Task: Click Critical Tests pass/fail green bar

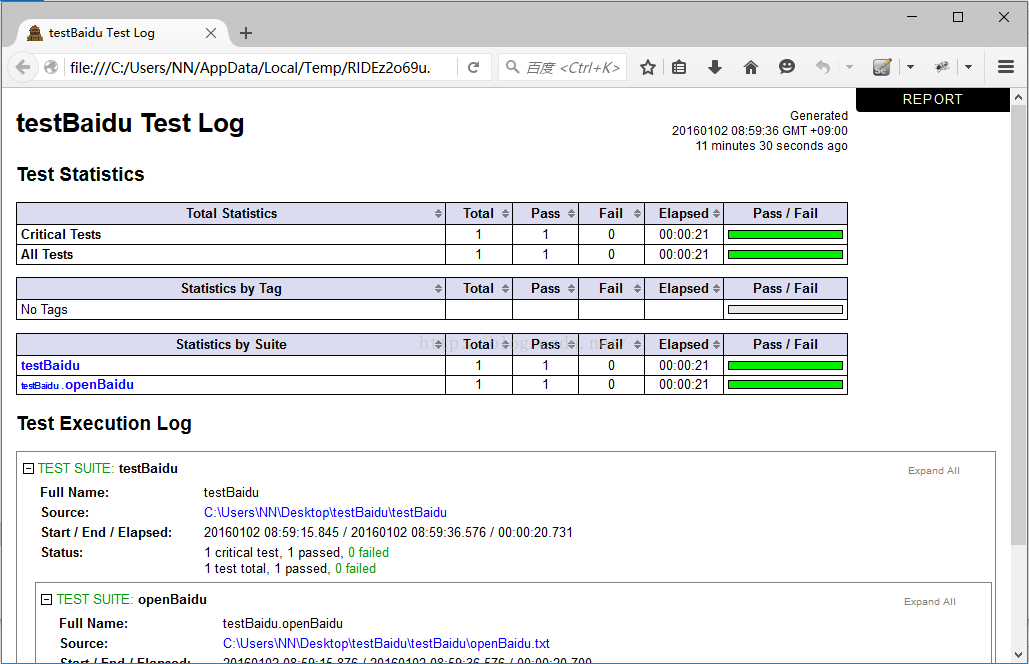Action: (x=786, y=234)
